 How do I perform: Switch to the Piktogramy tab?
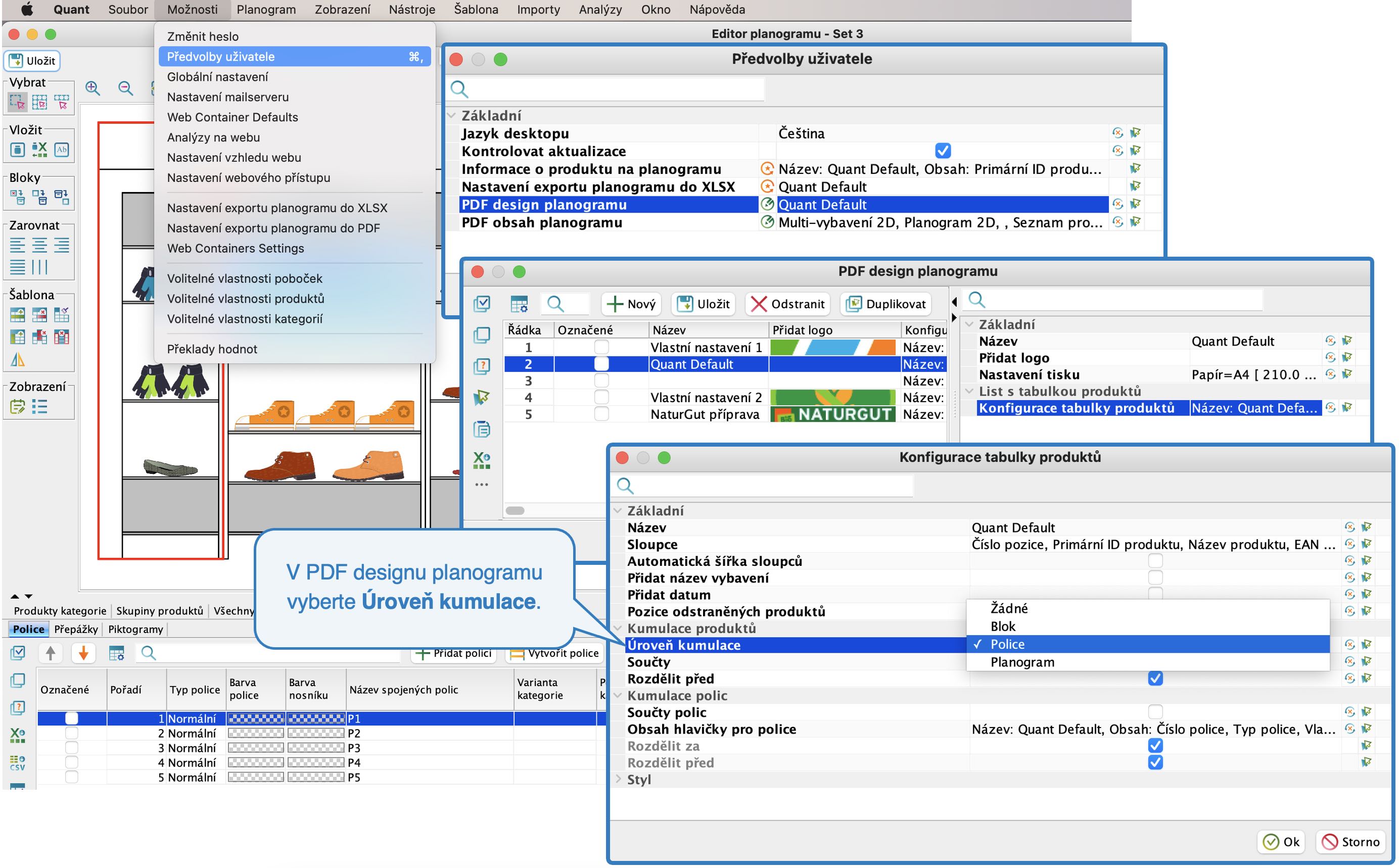pos(136,630)
